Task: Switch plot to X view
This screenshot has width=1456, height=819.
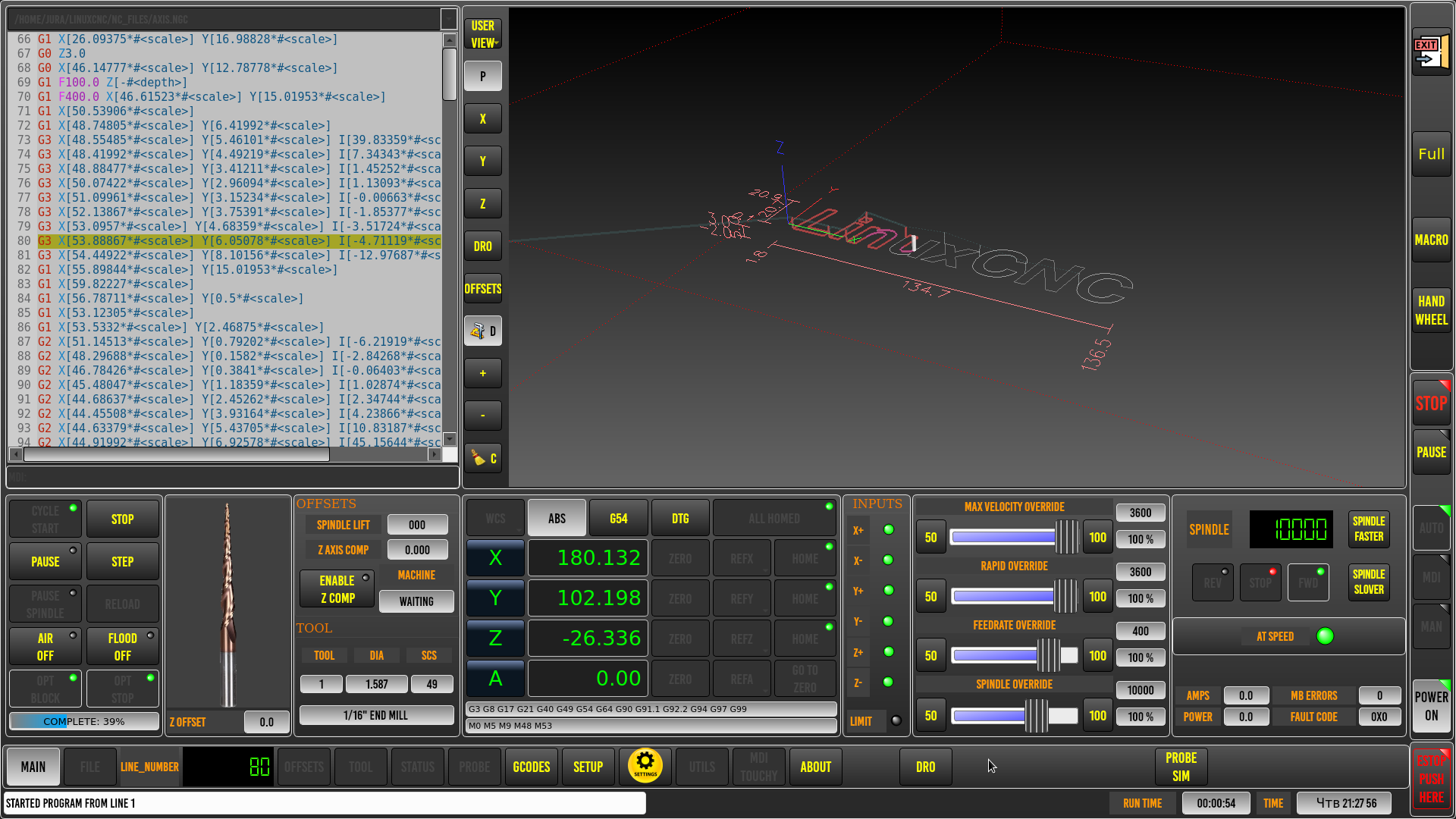Action: pyautogui.click(x=483, y=119)
